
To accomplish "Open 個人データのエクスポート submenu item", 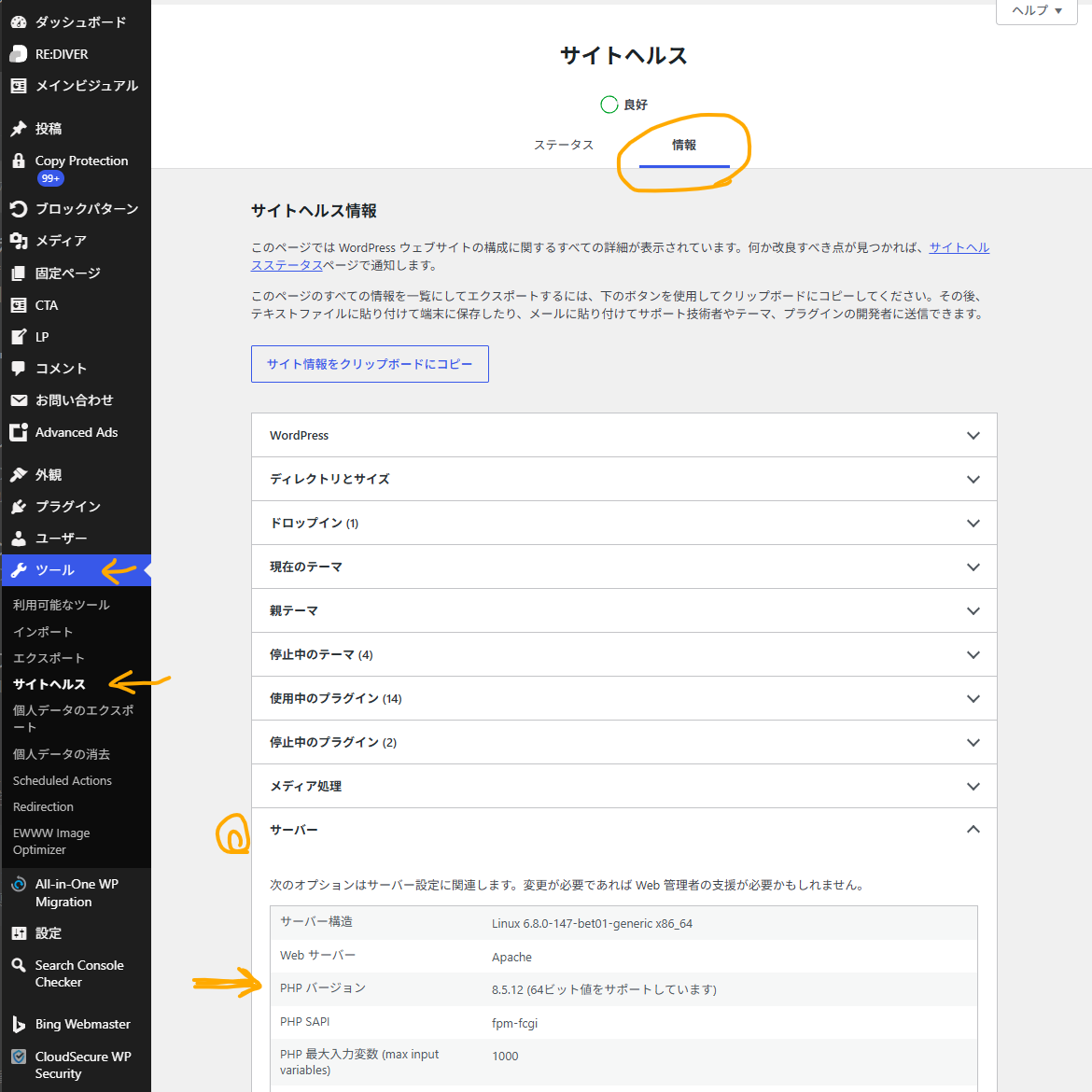I will (73, 719).
